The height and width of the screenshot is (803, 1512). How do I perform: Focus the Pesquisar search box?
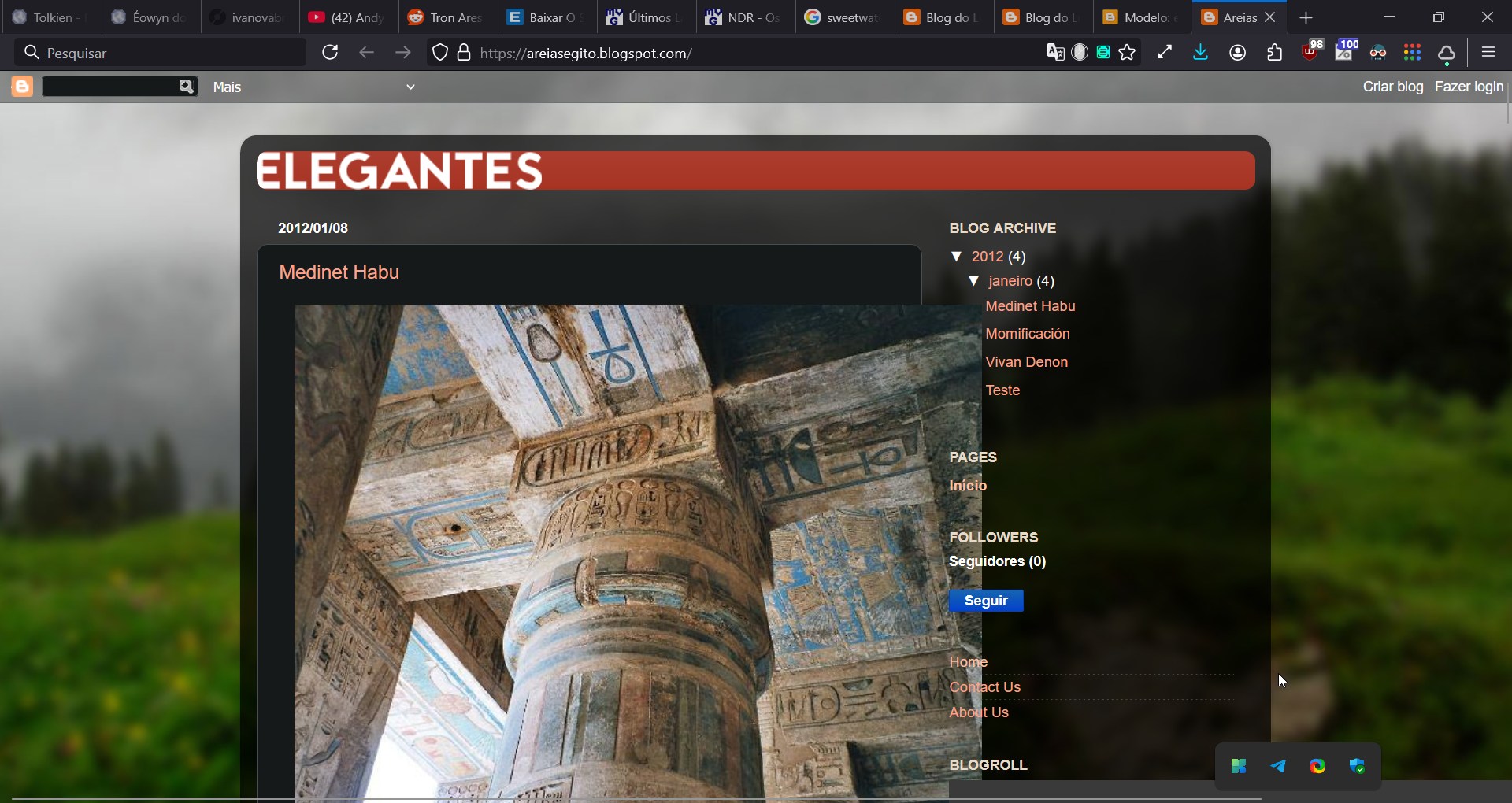pos(161,53)
